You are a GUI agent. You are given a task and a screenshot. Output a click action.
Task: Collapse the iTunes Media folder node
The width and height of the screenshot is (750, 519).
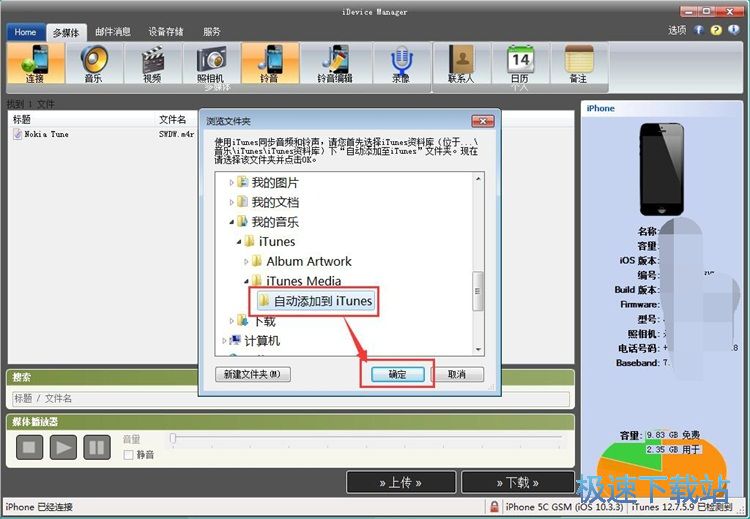[246, 281]
